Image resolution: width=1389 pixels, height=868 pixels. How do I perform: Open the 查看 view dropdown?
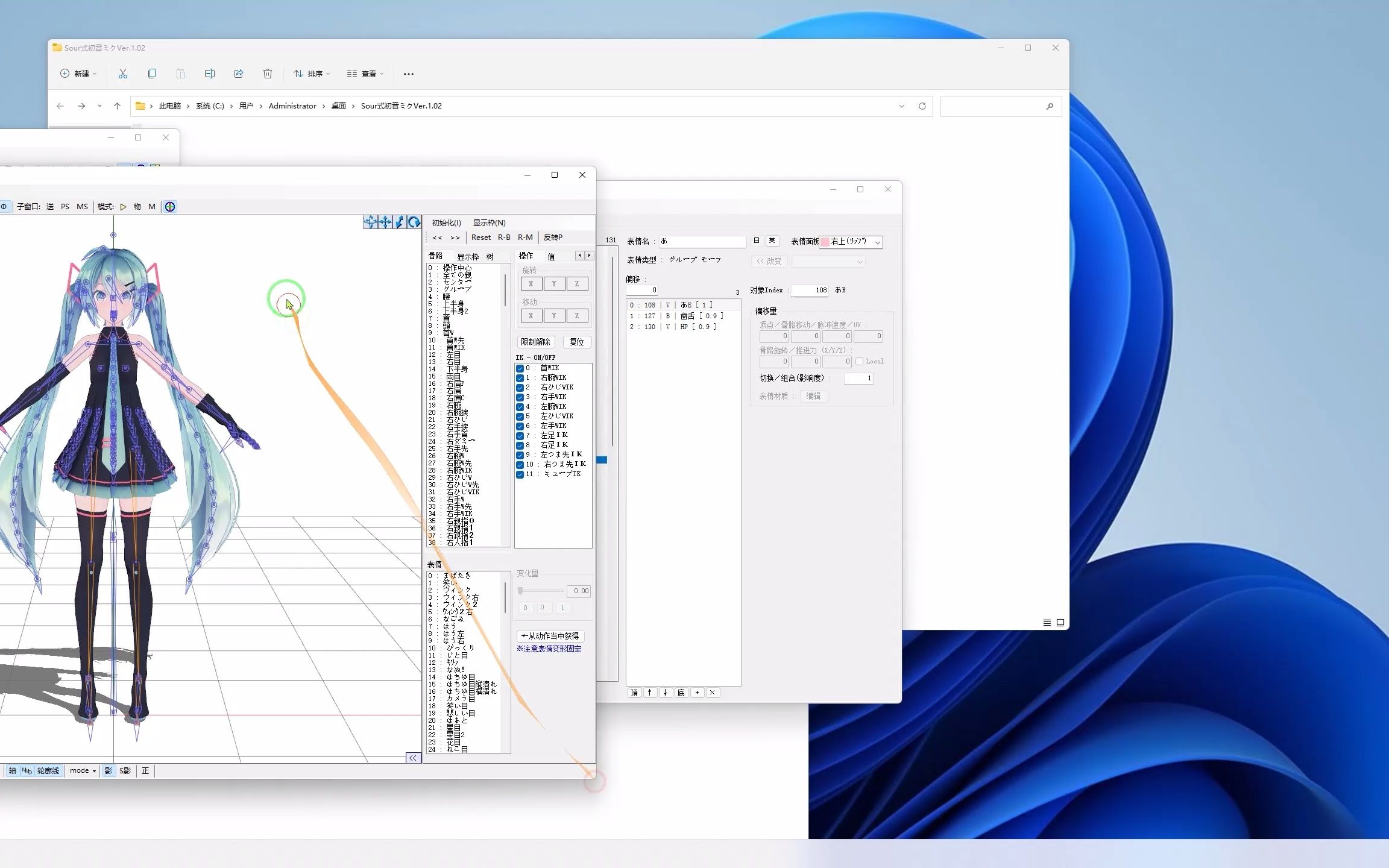point(365,74)
